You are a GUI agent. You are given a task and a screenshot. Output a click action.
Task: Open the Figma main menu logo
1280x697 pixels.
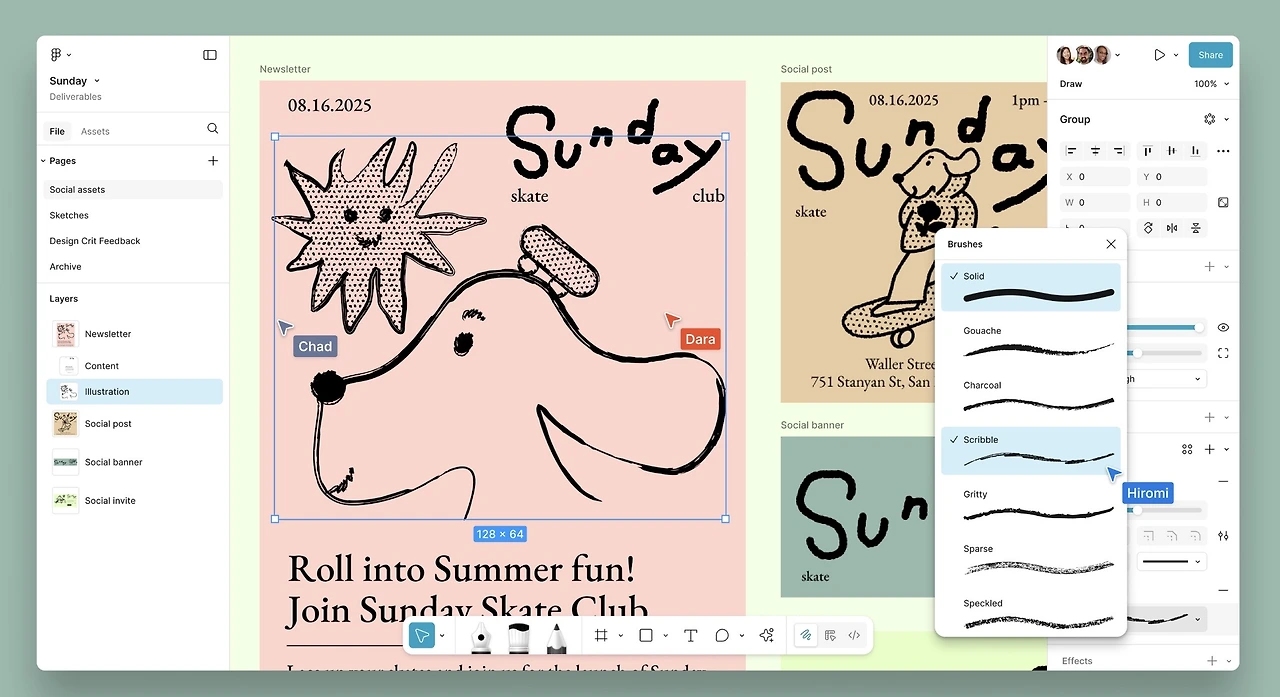[x=56, y=55]
